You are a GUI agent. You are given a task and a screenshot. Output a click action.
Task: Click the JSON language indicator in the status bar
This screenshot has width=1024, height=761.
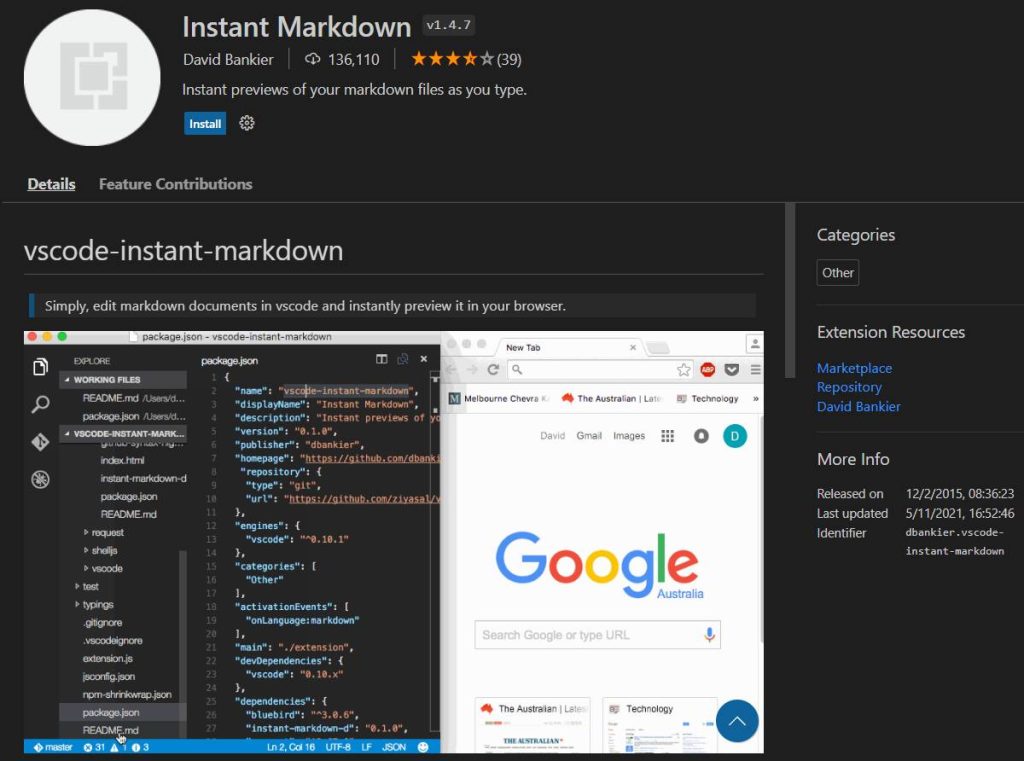pyautogui.click(x=394, y=746)
